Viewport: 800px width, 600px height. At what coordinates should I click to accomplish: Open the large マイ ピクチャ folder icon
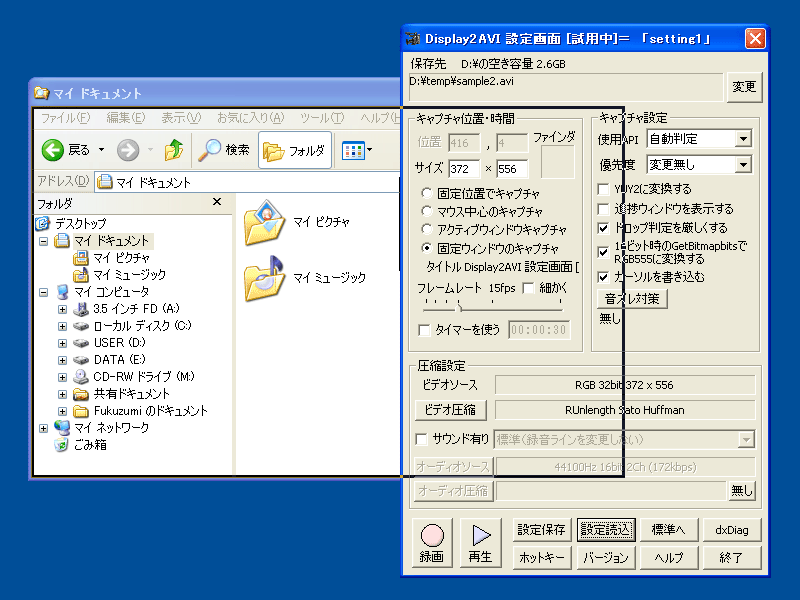(x=264, y=223)
